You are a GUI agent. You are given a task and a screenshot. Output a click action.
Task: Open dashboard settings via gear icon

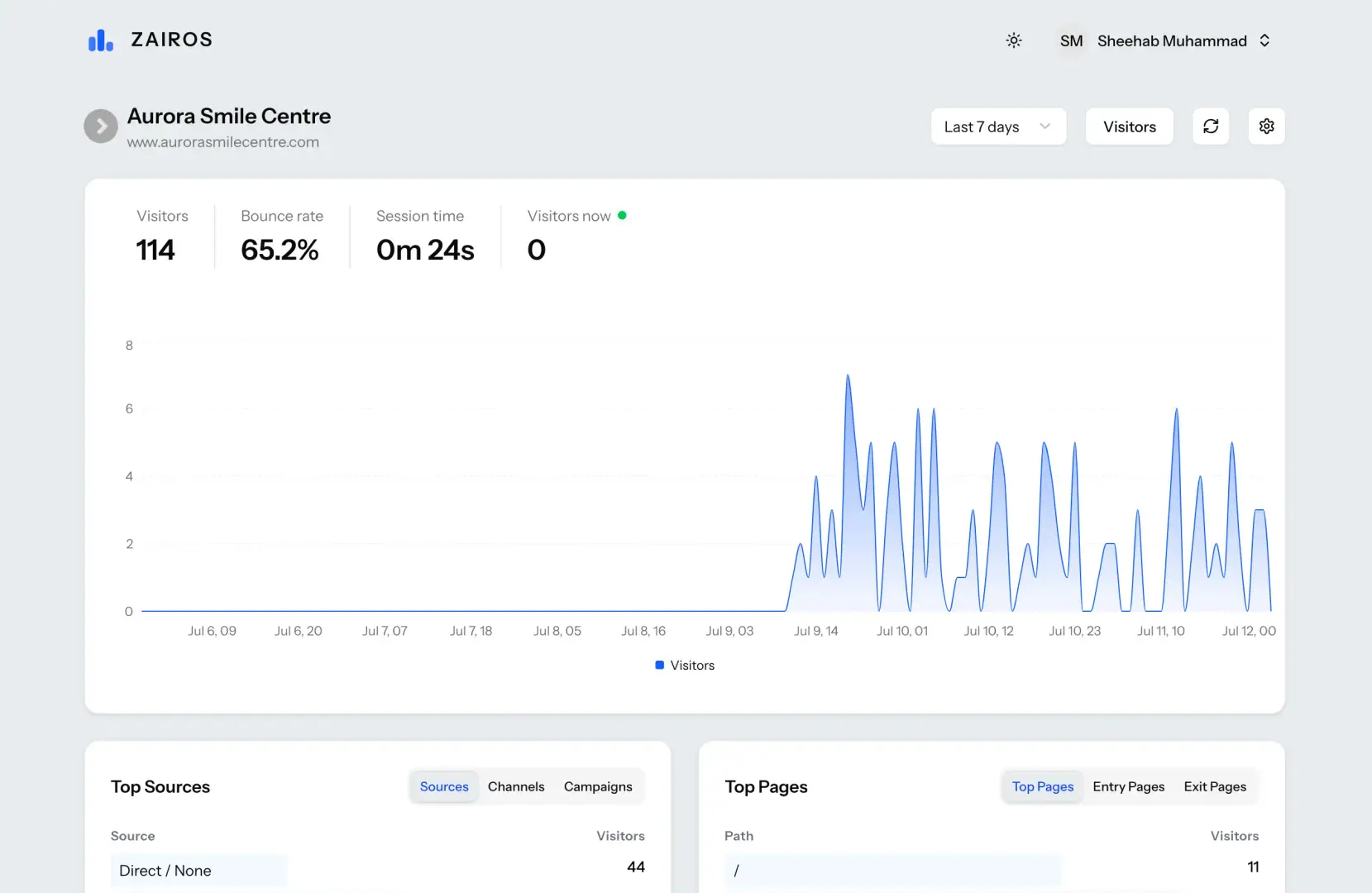tap(1266, 126)
